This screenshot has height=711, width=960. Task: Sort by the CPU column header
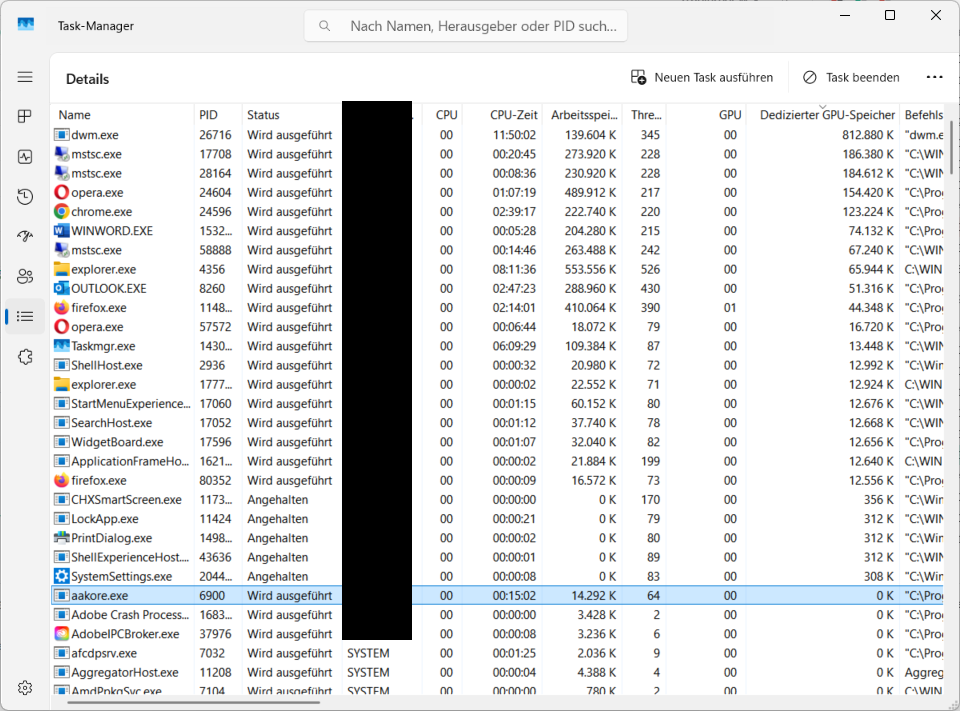point(443,115)
